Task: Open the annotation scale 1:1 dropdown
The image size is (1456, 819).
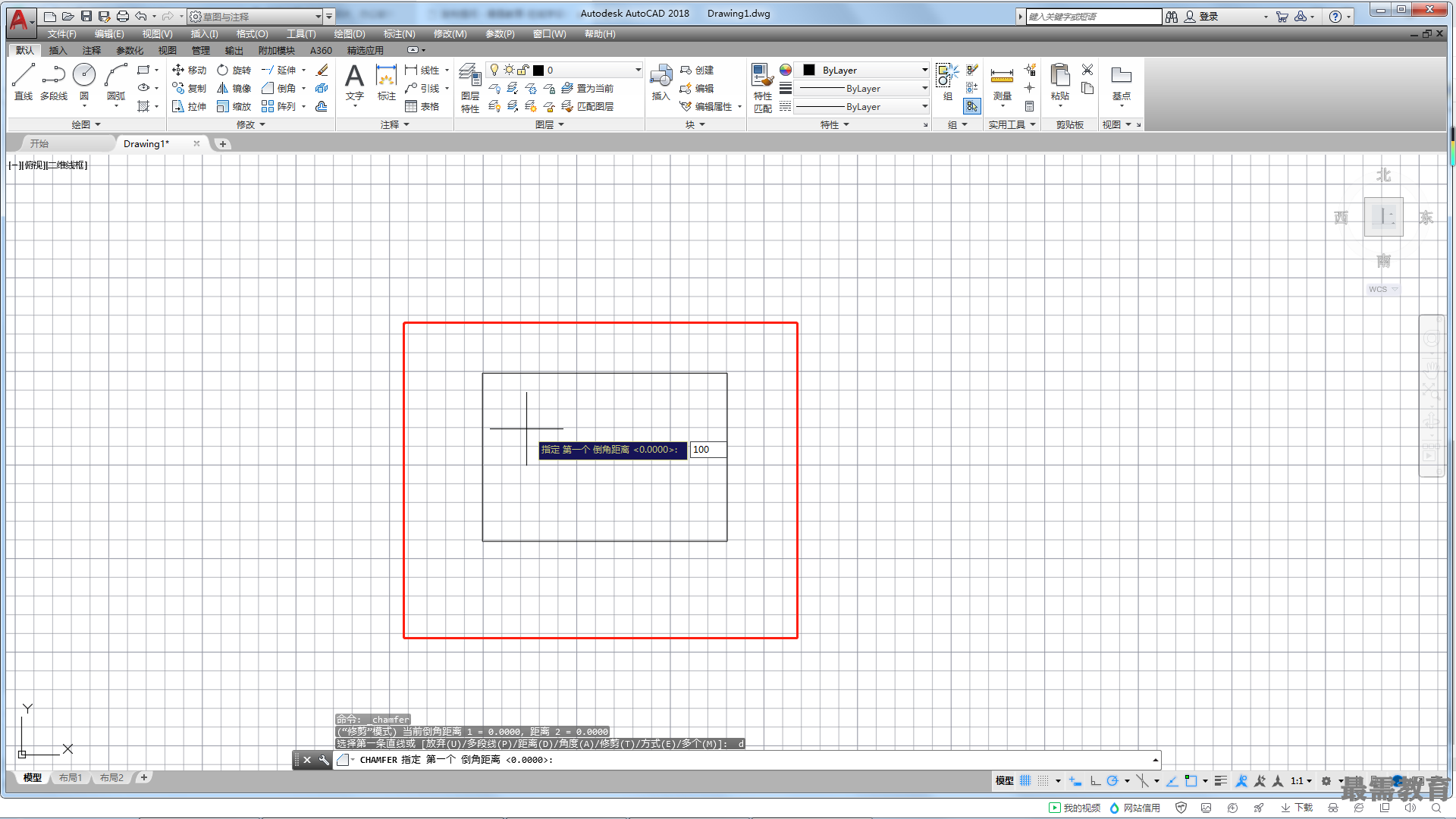Action: click(1301, 780)
